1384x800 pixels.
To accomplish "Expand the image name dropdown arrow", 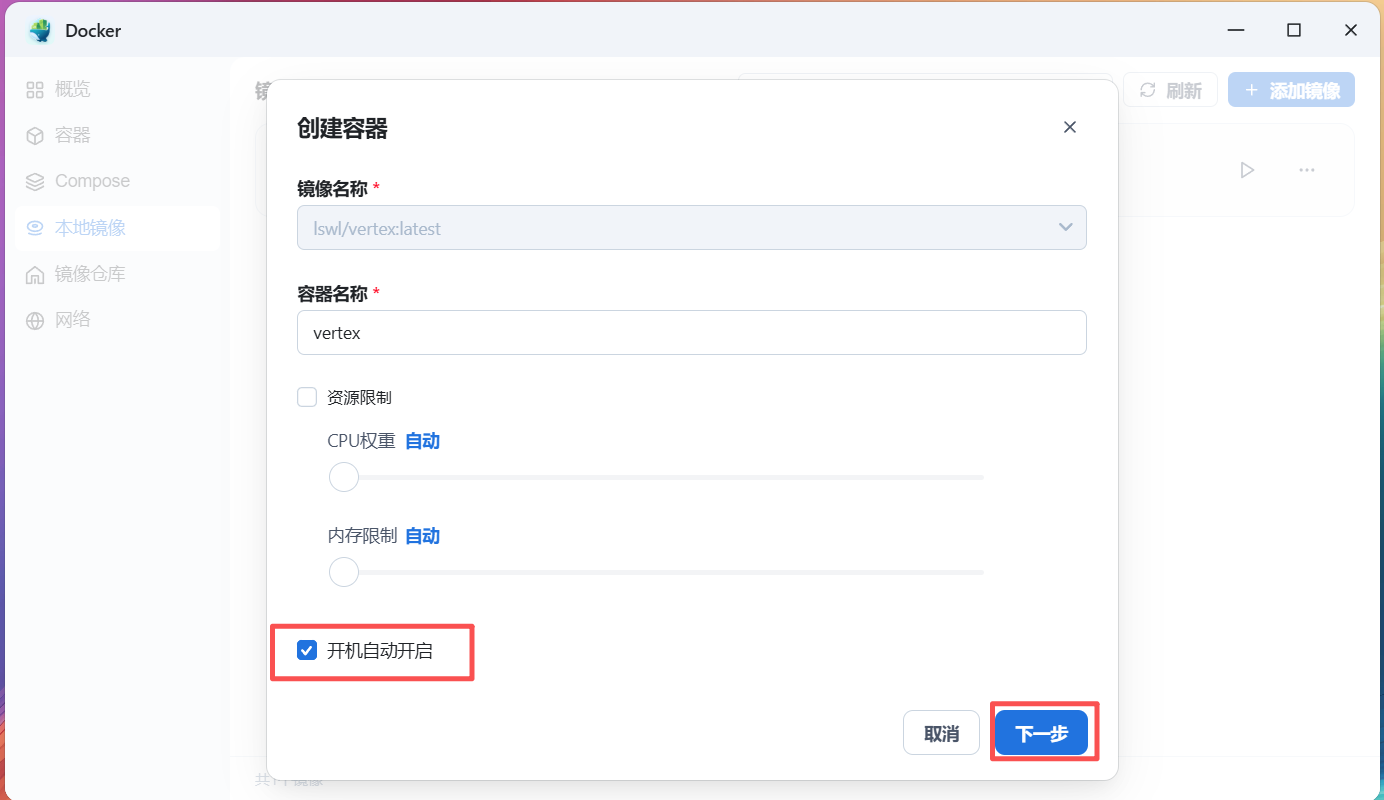I will point(1065,228).
